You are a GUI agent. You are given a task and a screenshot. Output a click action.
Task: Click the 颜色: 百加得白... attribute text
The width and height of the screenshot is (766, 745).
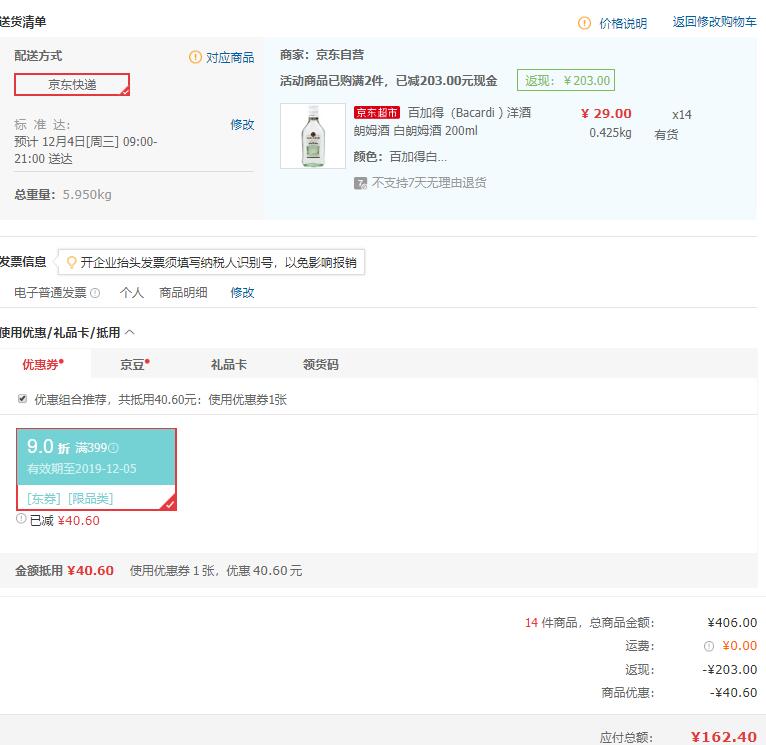click(x=400, y=157)
